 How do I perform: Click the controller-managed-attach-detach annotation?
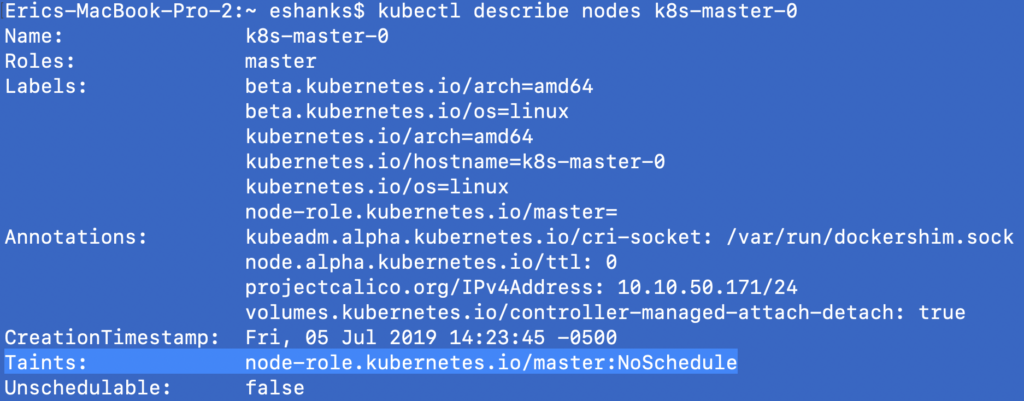tap(605, 312)
